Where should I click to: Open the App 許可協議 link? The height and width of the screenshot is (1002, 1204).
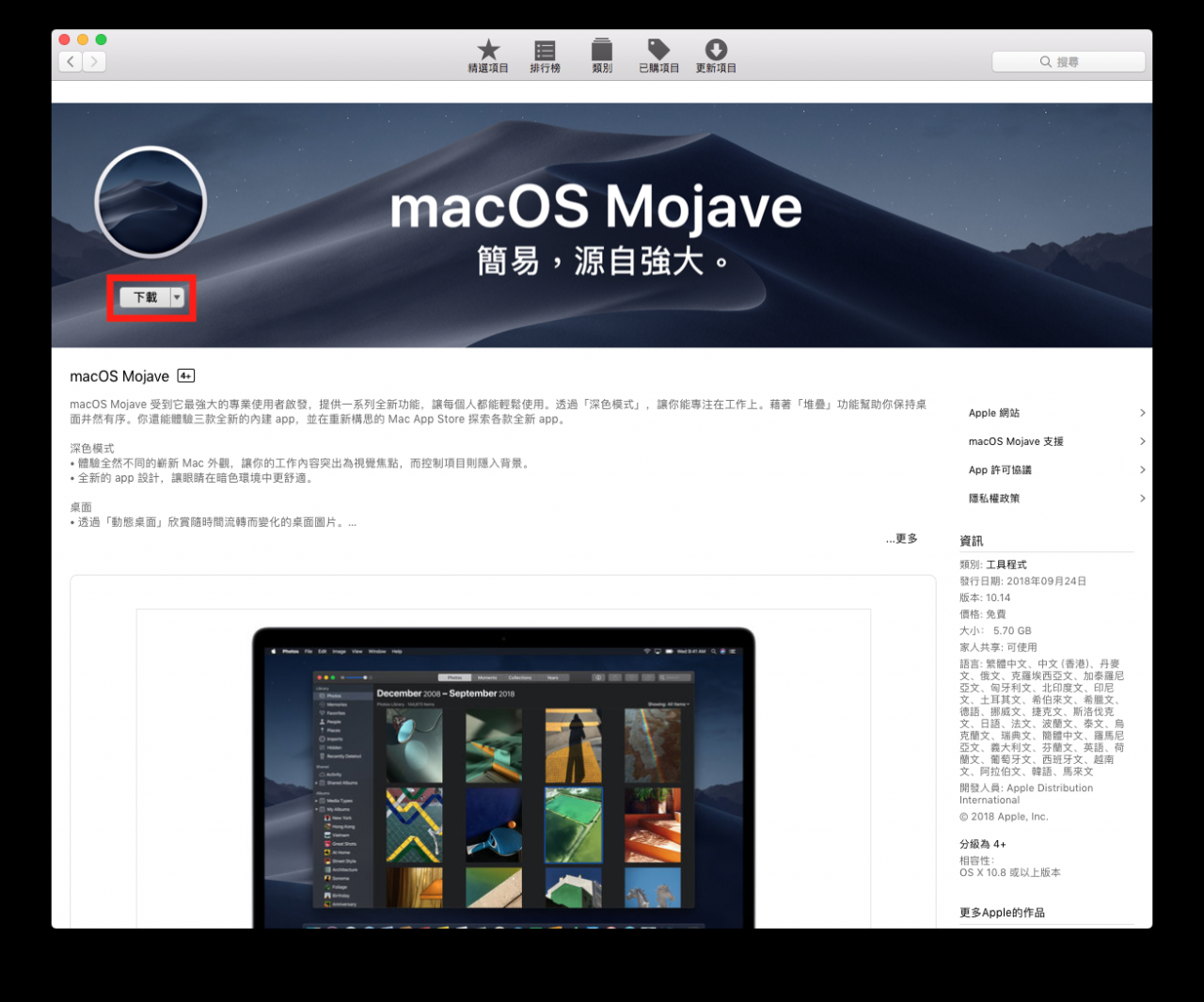click(x=1000, y=469)
